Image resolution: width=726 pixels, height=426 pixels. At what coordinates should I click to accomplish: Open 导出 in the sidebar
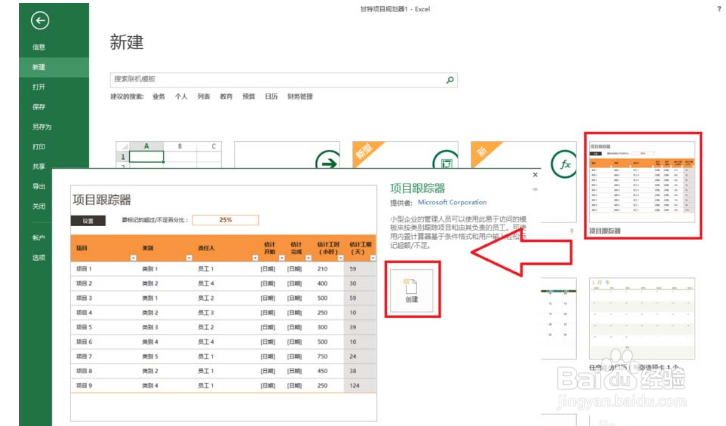click(39, 186)
